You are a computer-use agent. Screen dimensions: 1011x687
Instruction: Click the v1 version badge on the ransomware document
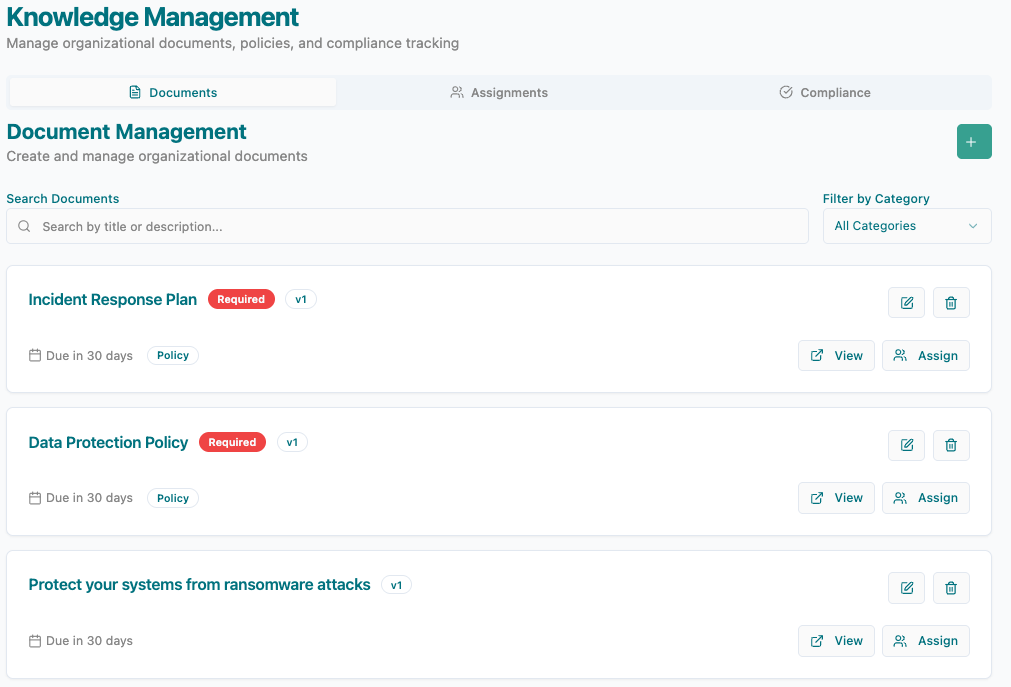point(396,584)
